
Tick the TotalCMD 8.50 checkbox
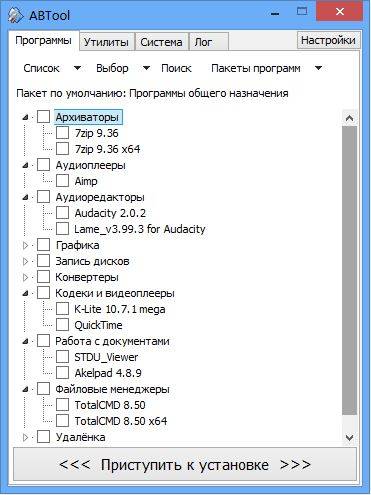(x=62, y=405)
